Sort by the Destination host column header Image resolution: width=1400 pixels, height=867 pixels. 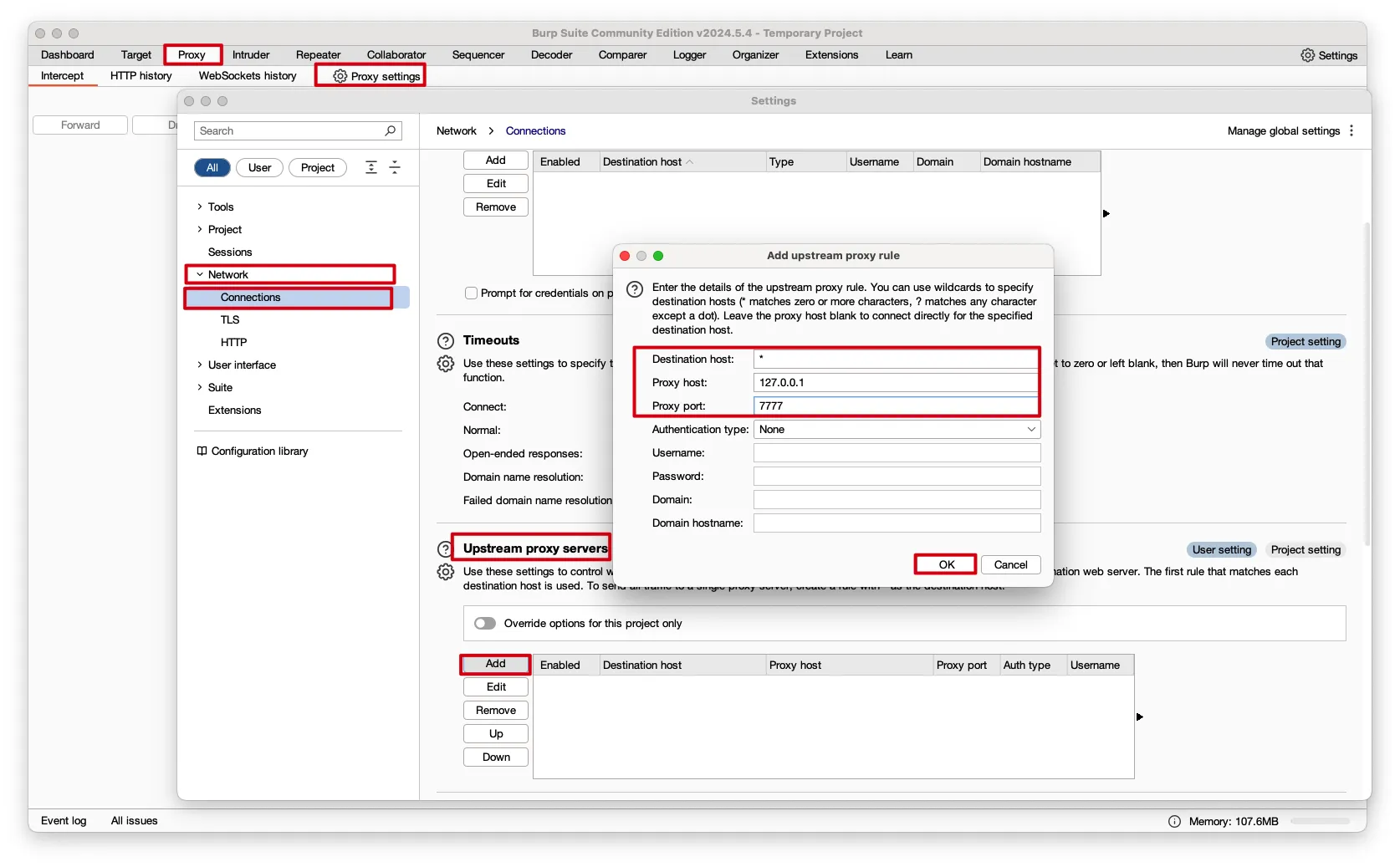tap(682, 161)
